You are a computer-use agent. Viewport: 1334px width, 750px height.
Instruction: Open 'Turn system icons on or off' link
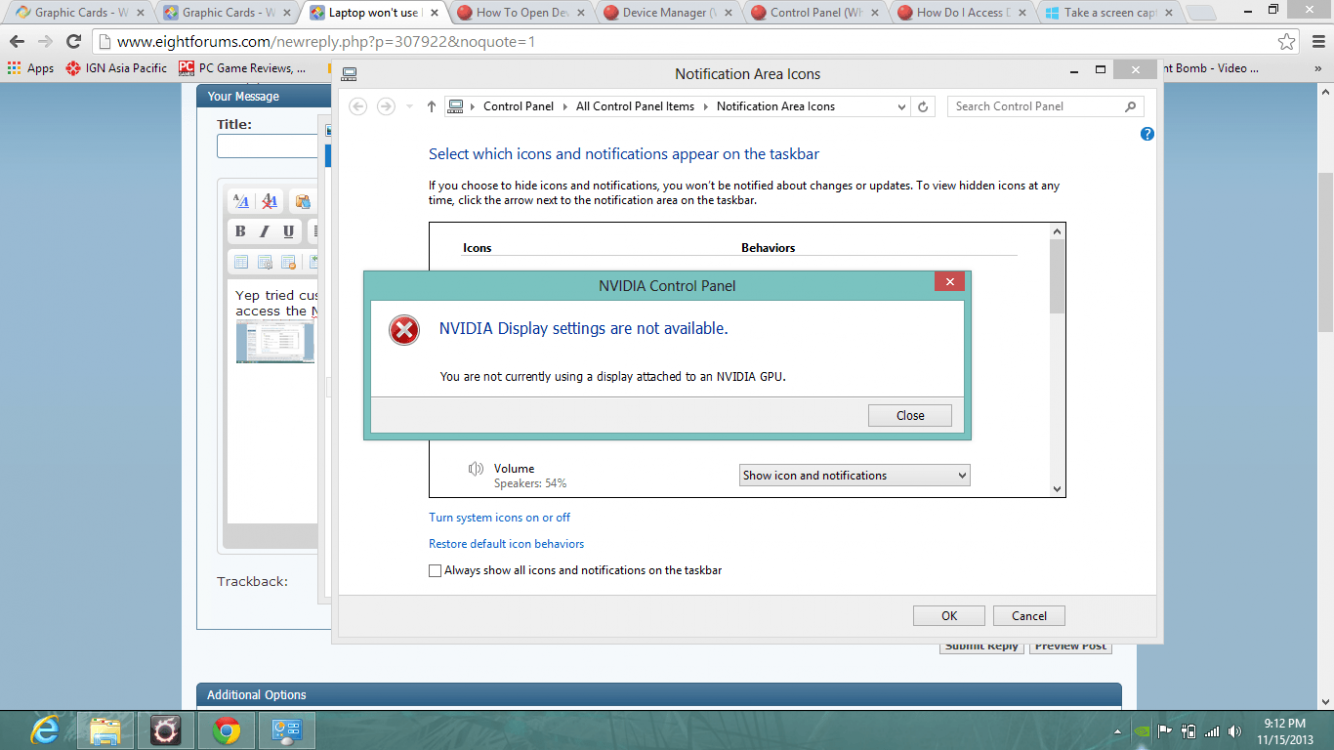[499, 517]
